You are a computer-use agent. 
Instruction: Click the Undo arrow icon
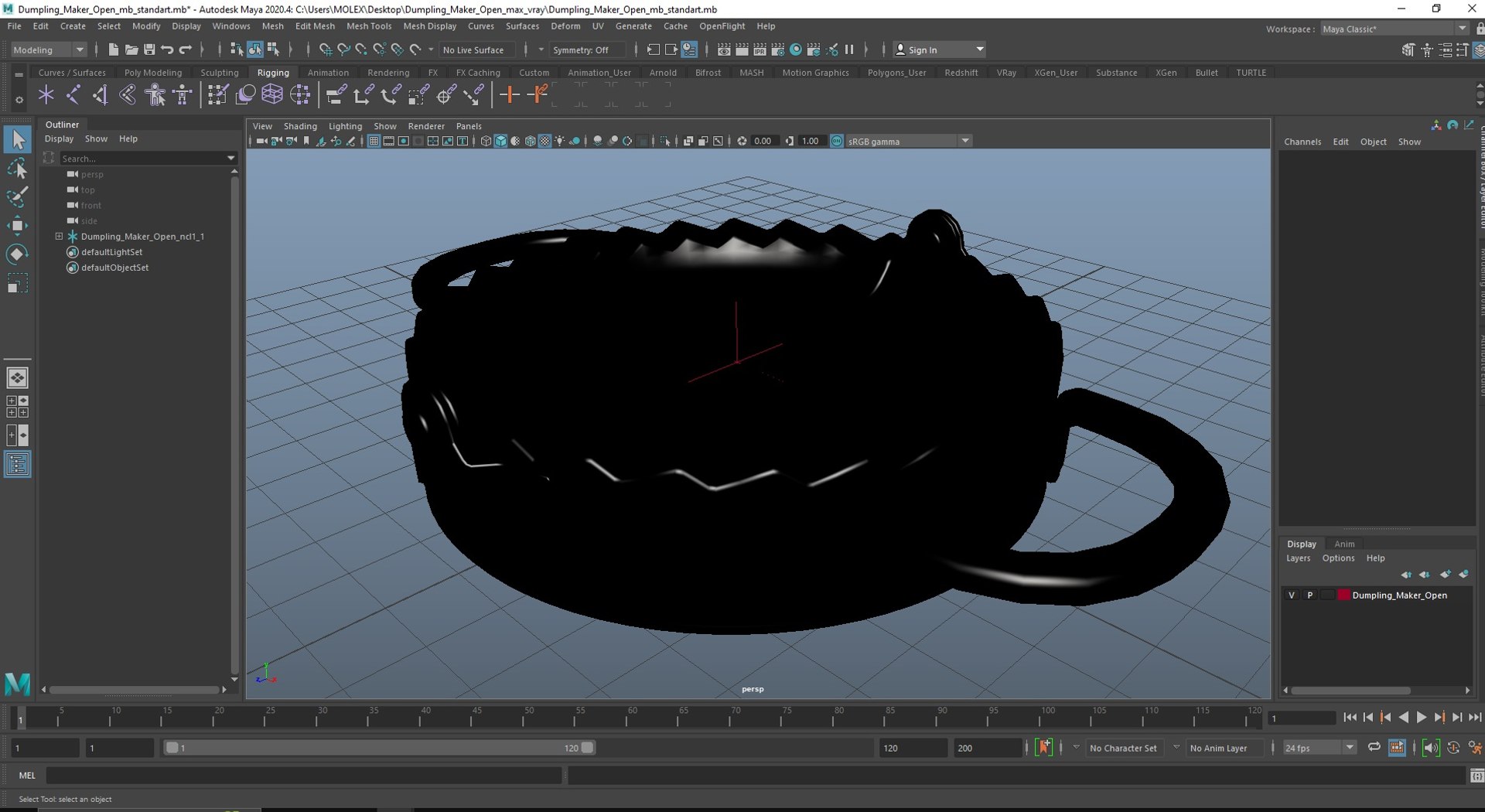167,49
